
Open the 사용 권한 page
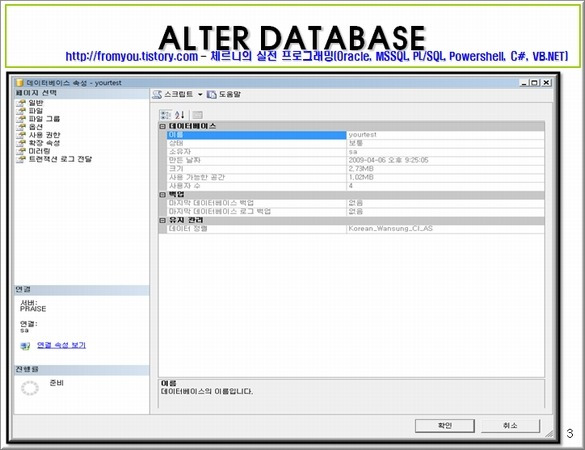[x=44, y=135]
